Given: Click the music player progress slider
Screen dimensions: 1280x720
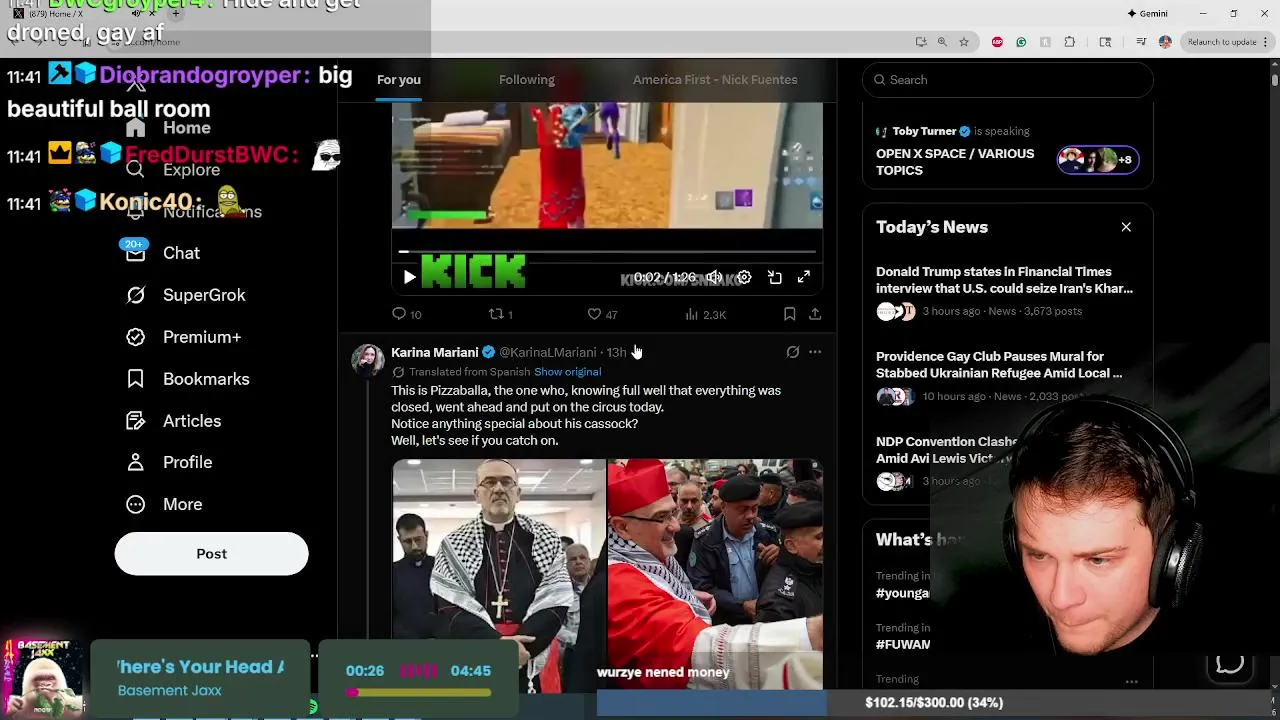Looking at the screenshot, I should click(x=420, y=692).
